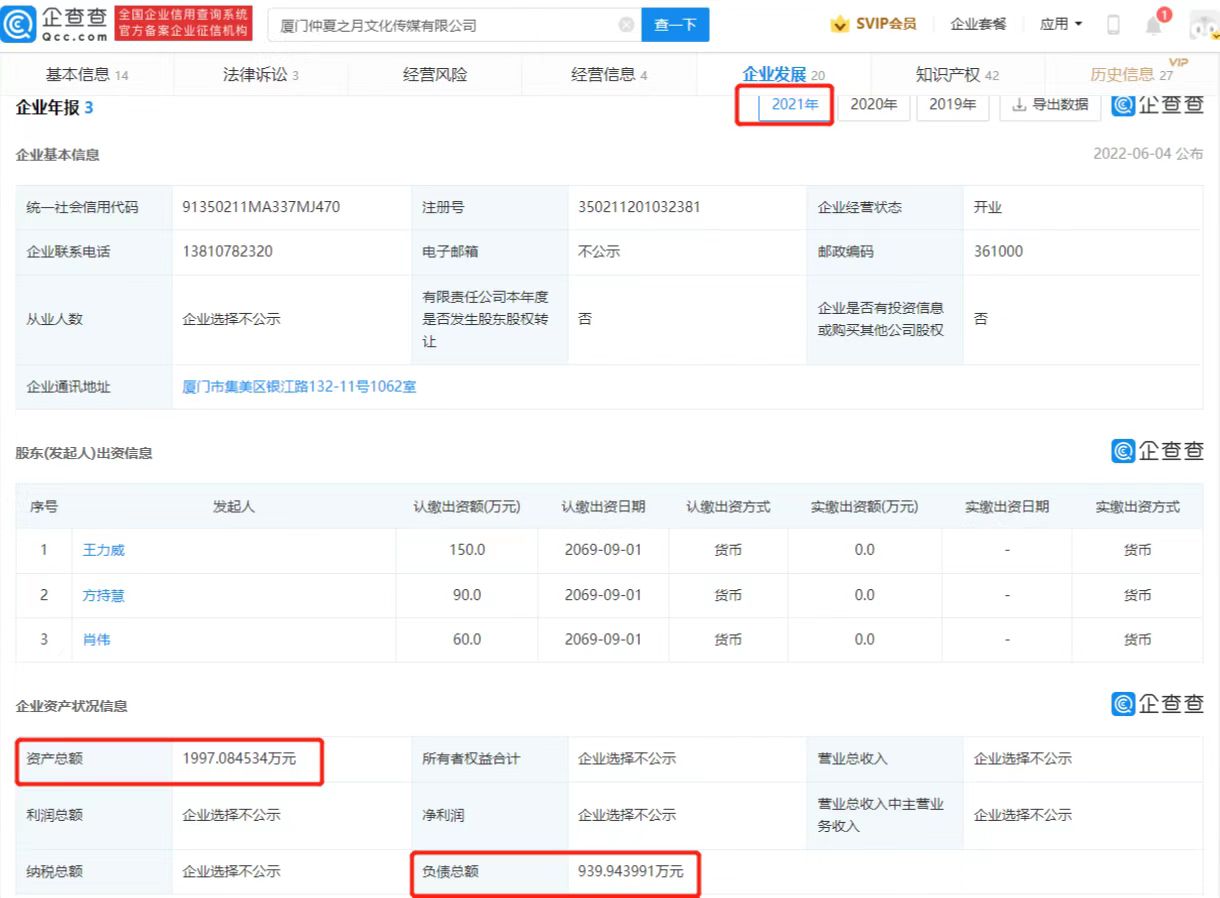Switch to the 2019年 annual report

952,104
